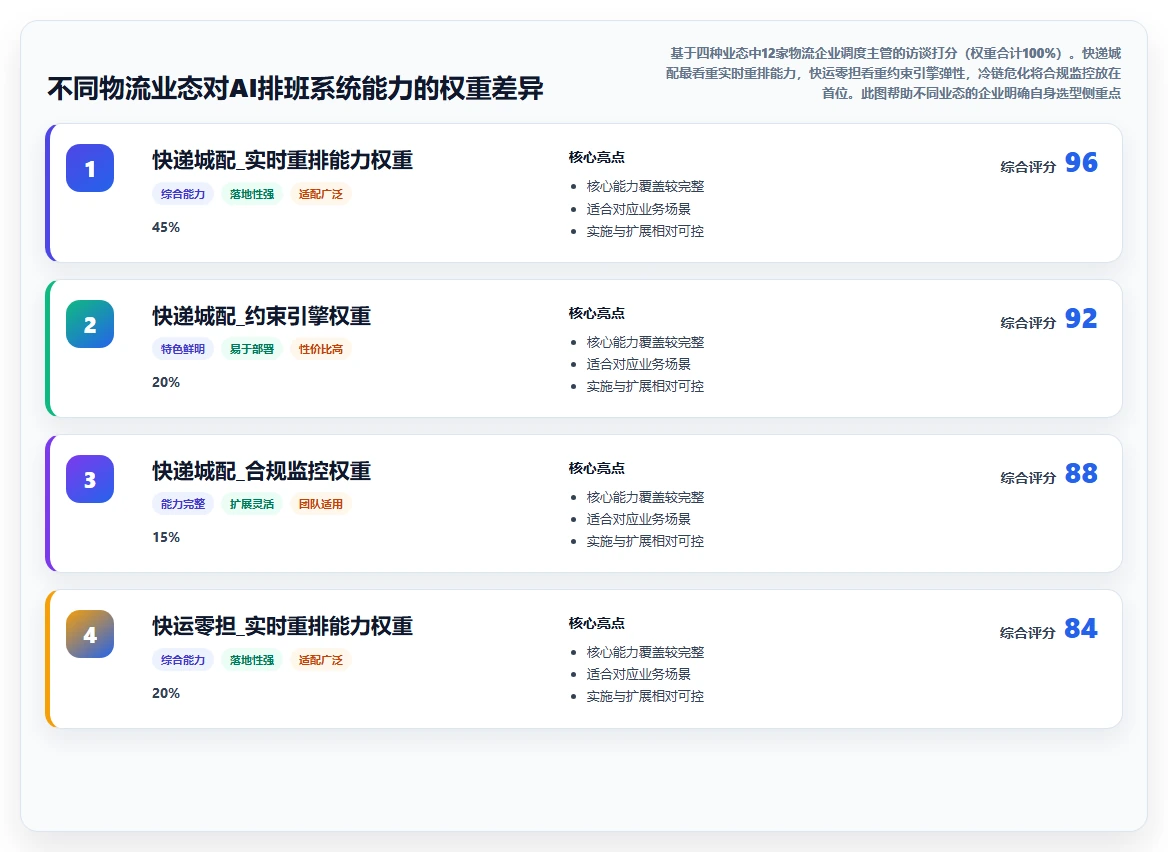Image resolution: width=1168 pixels, height=852 pixels.
Task: Click the rank 4 number badge
Action: tap(90, 635)
